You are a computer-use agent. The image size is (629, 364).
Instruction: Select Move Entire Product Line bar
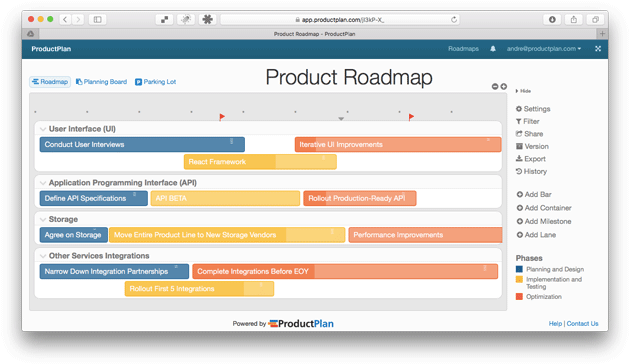[227, 235]
